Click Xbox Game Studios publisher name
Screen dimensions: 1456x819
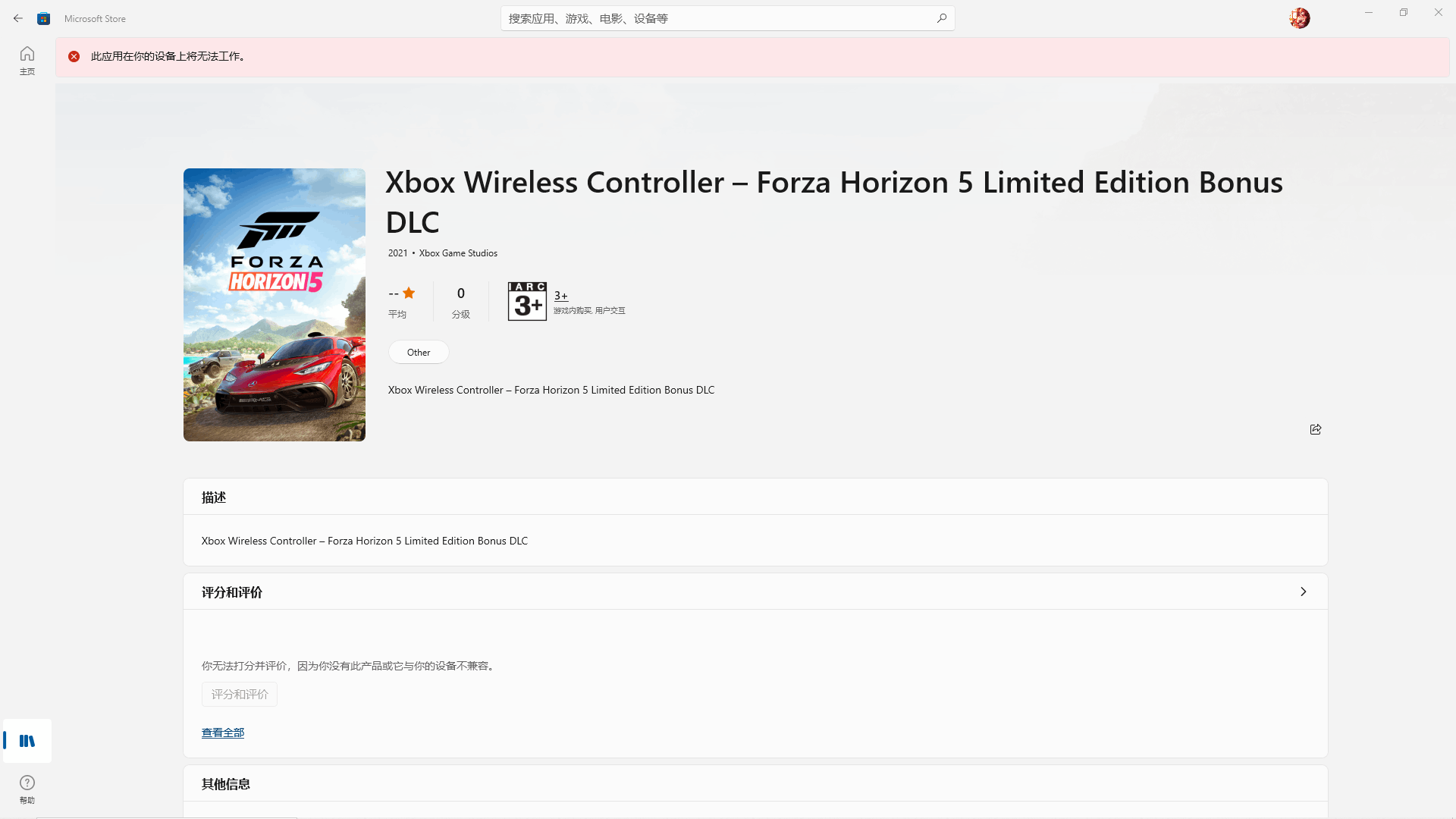(458, 253)
